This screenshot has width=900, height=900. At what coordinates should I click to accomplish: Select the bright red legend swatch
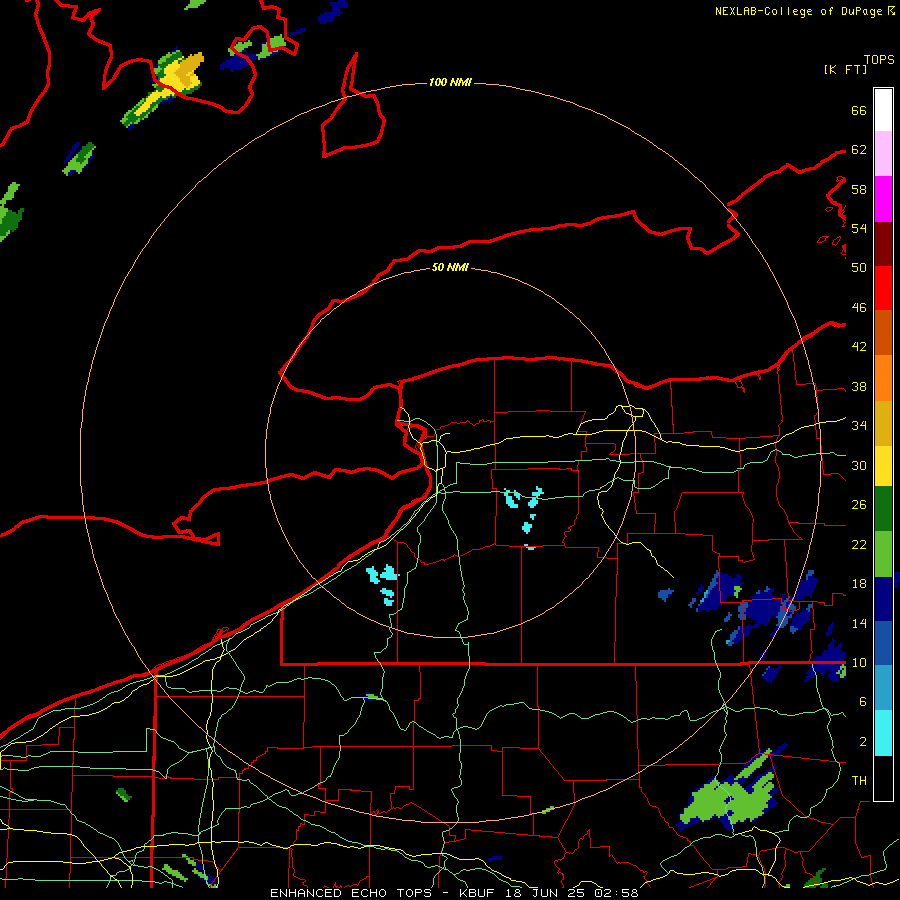click(883, 288)
